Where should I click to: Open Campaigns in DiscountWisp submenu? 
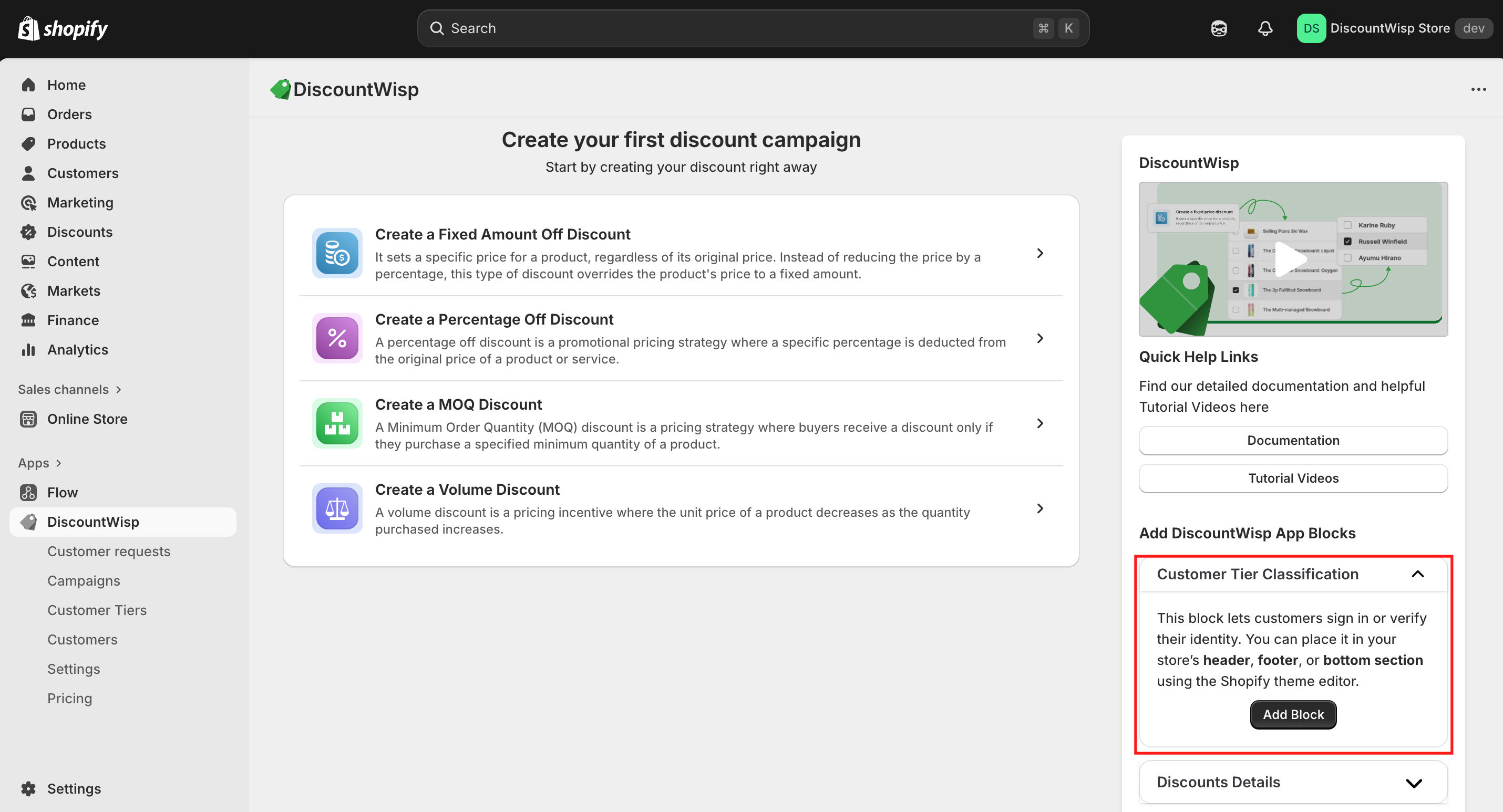(84, 580)
